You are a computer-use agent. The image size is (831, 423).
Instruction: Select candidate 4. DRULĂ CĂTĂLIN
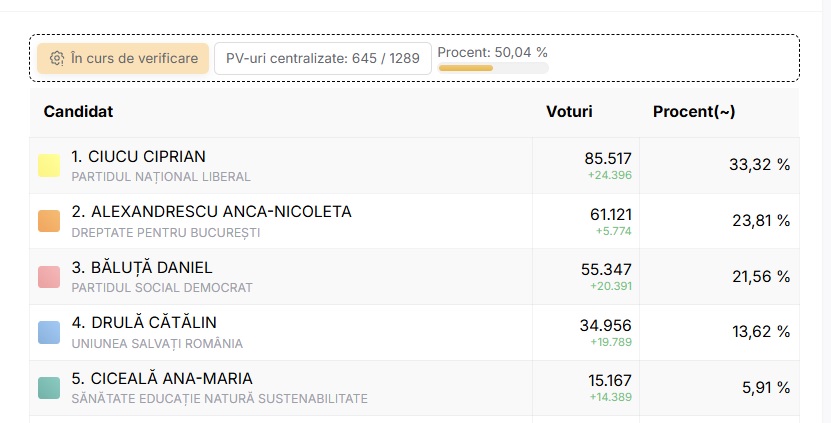pos(144,323)
